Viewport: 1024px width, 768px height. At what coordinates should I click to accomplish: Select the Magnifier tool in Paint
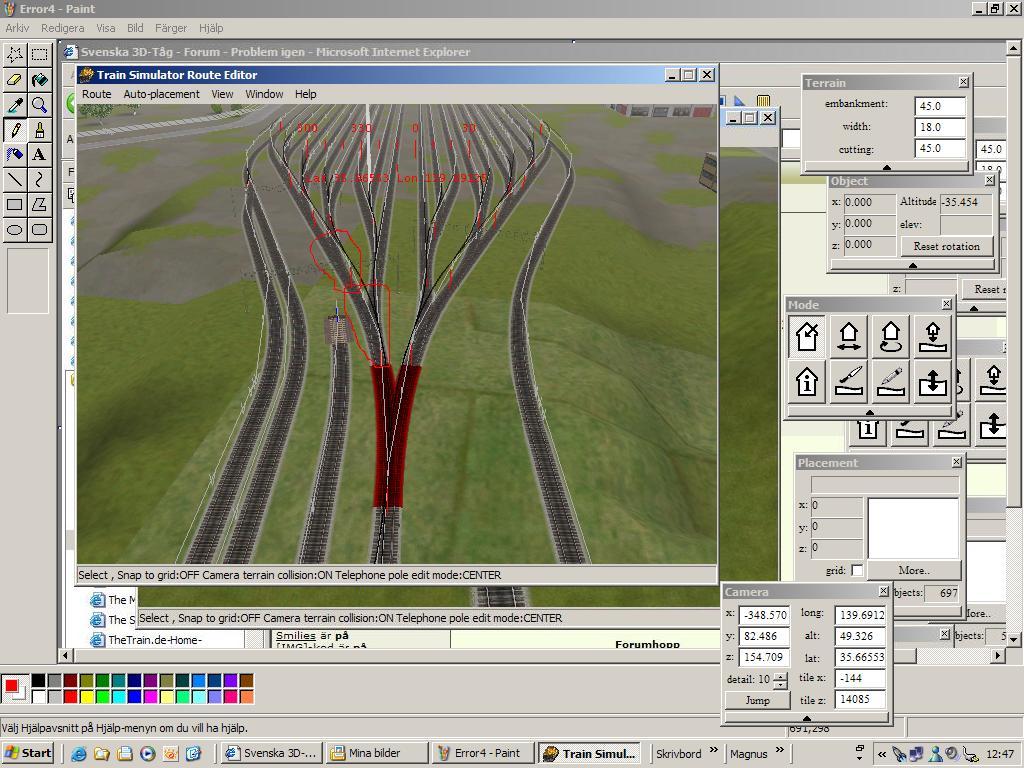pyautogui.click(x=39, y=104)
